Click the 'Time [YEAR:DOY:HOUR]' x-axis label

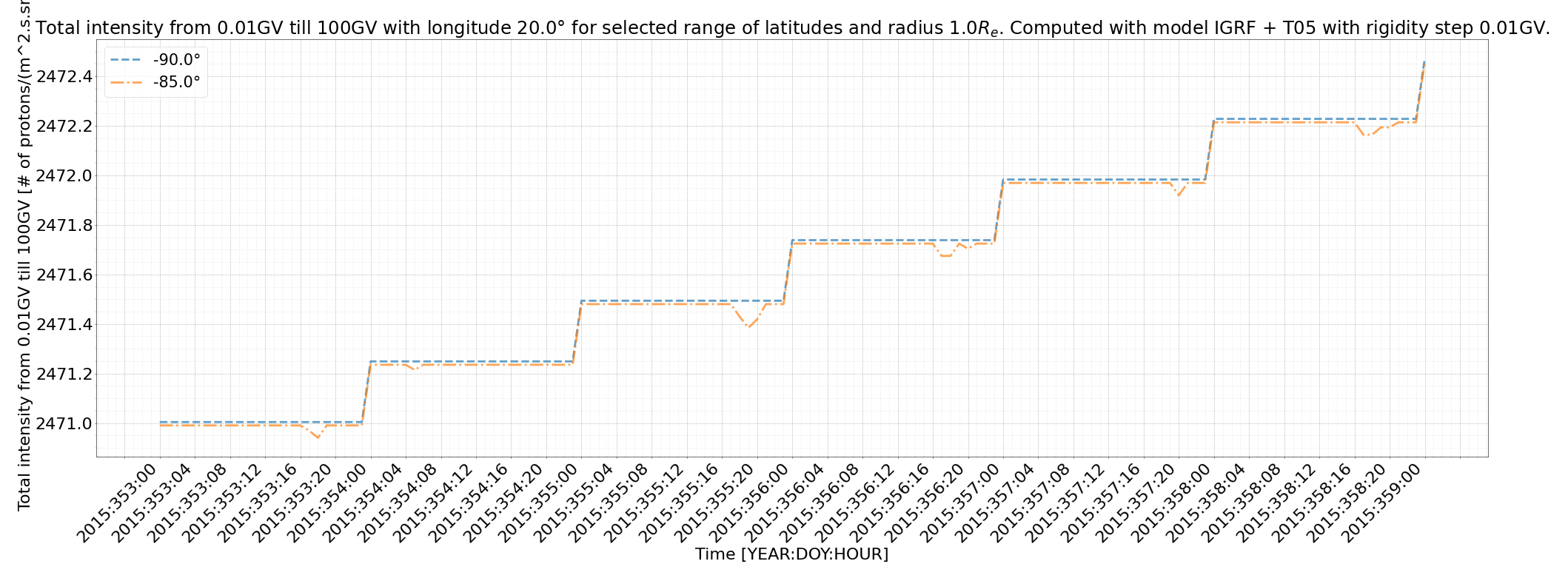791,554
